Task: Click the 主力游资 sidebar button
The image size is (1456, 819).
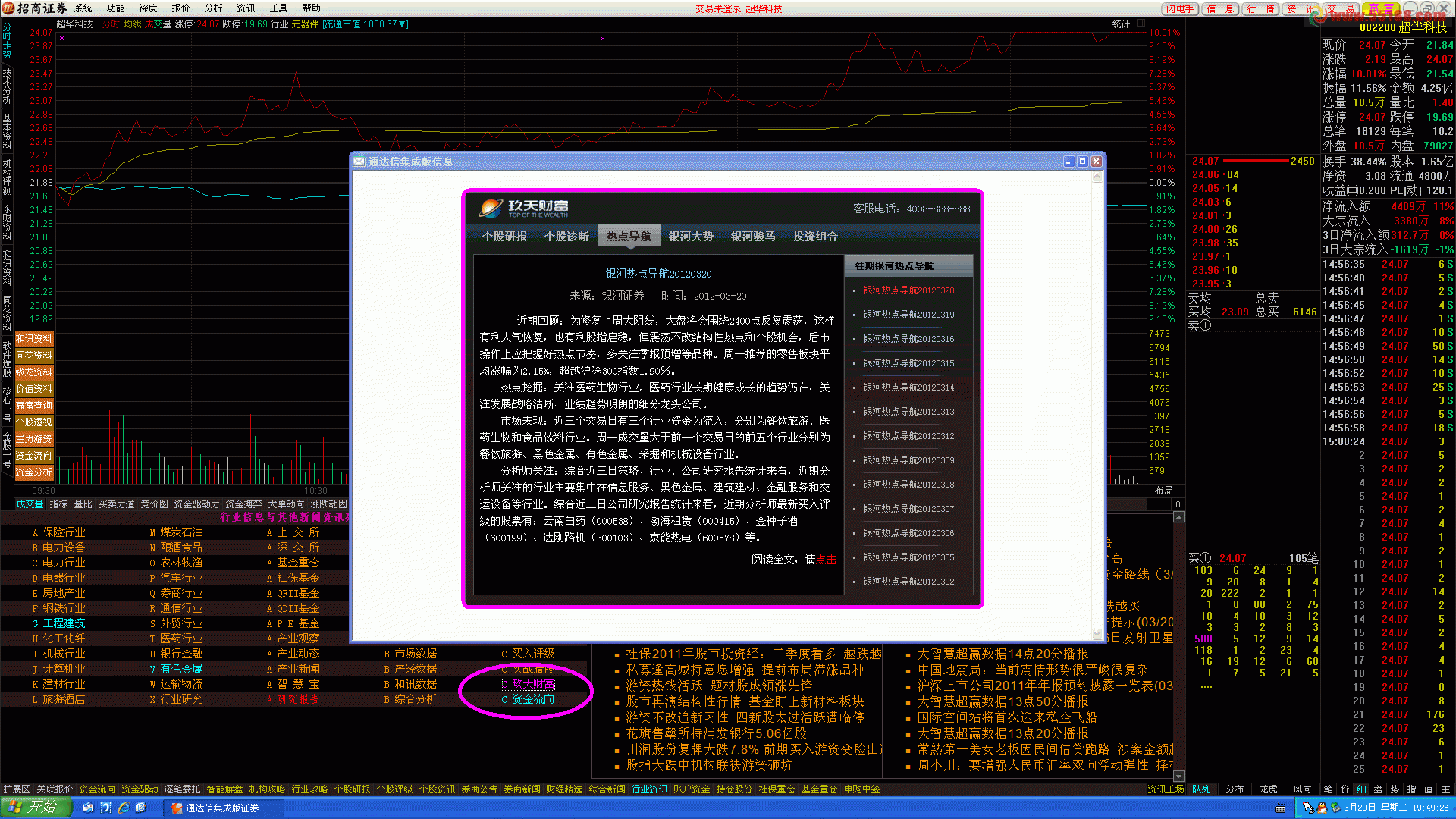Action: pyautogui.click(x=34, y=439)
